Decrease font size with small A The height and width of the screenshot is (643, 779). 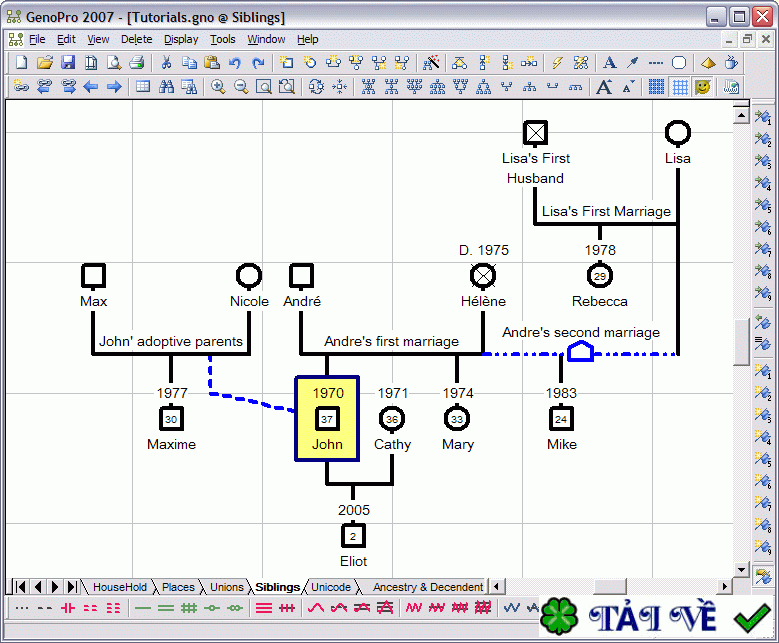click(x=627, y=87)
